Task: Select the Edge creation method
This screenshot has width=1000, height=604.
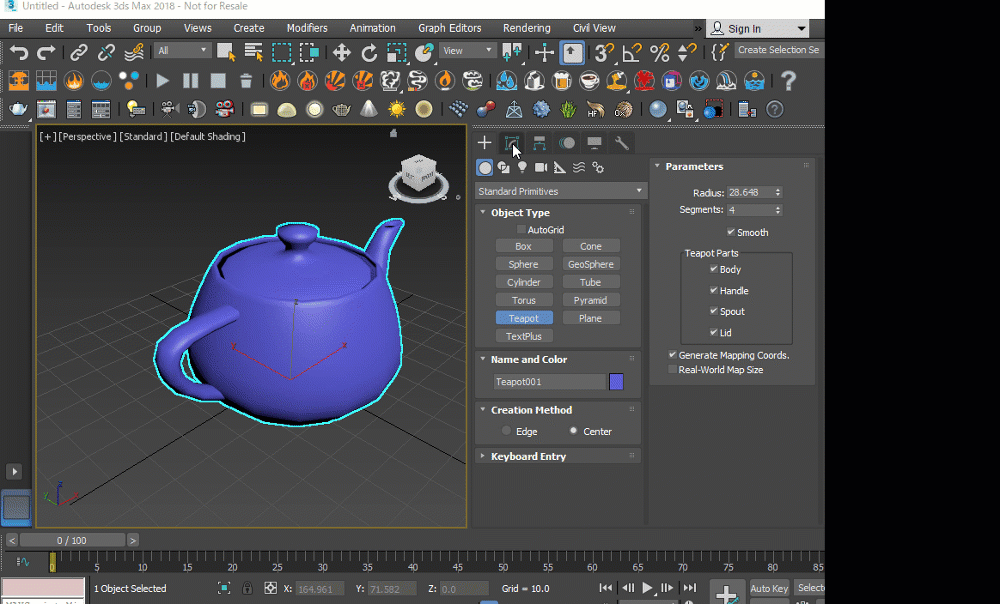Action: coord(507,432)
